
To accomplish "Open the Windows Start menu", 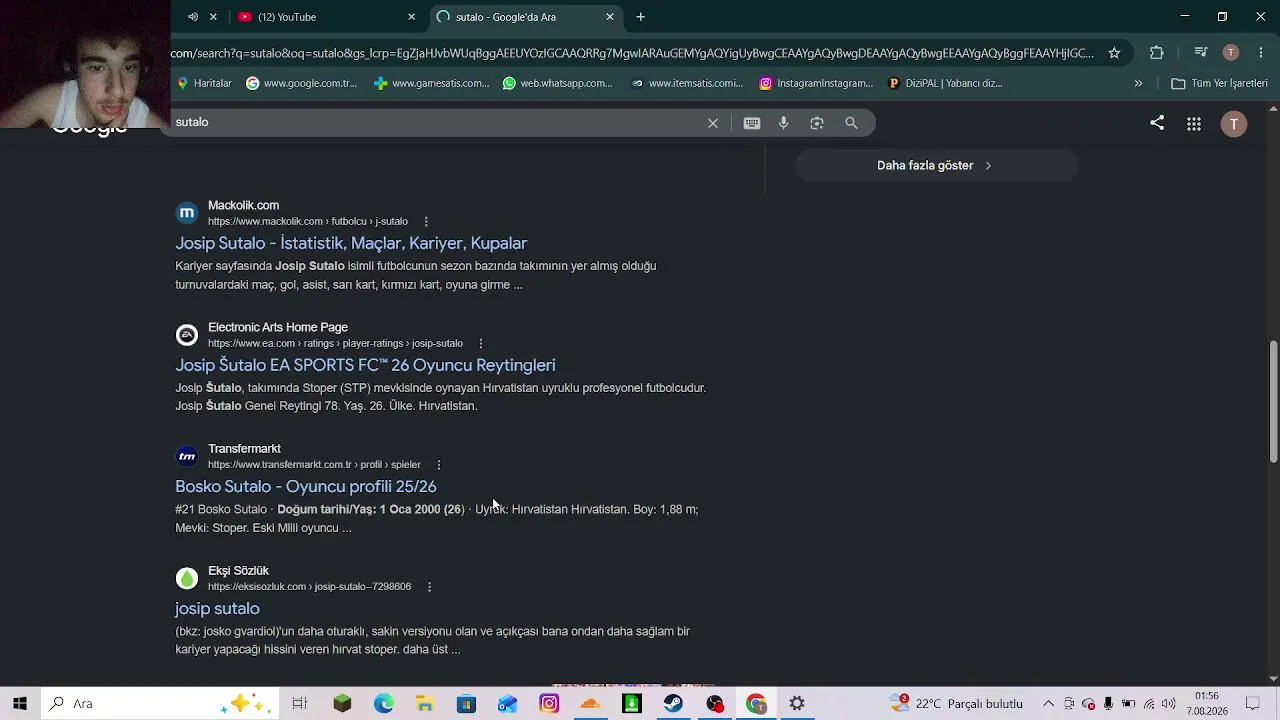I will click(x=20, y=703).
